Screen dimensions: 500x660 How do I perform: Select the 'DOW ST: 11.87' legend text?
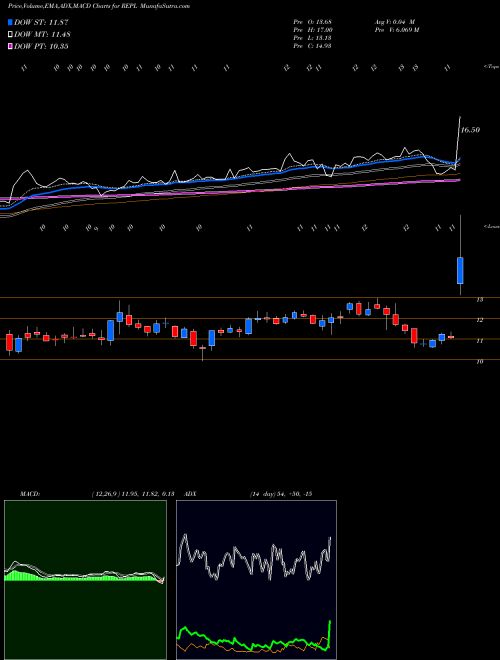point(41,22)
